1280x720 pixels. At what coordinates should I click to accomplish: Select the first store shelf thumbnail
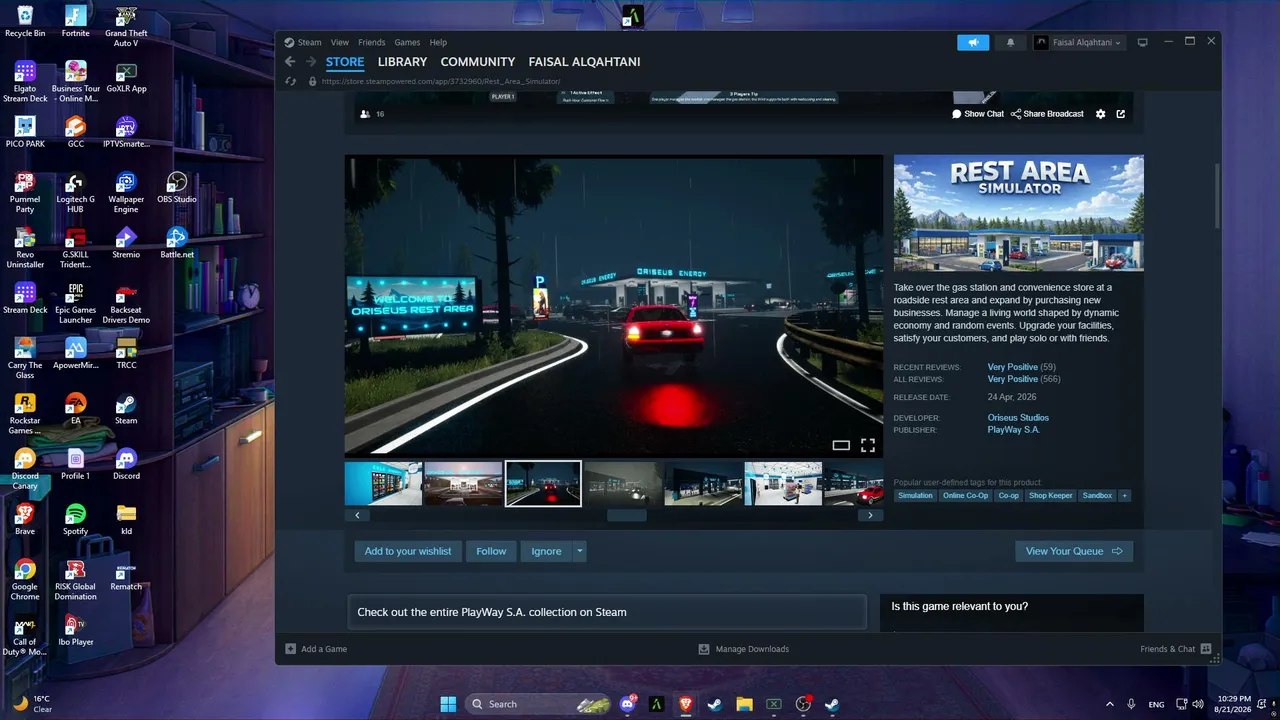(x=383, y=484)
